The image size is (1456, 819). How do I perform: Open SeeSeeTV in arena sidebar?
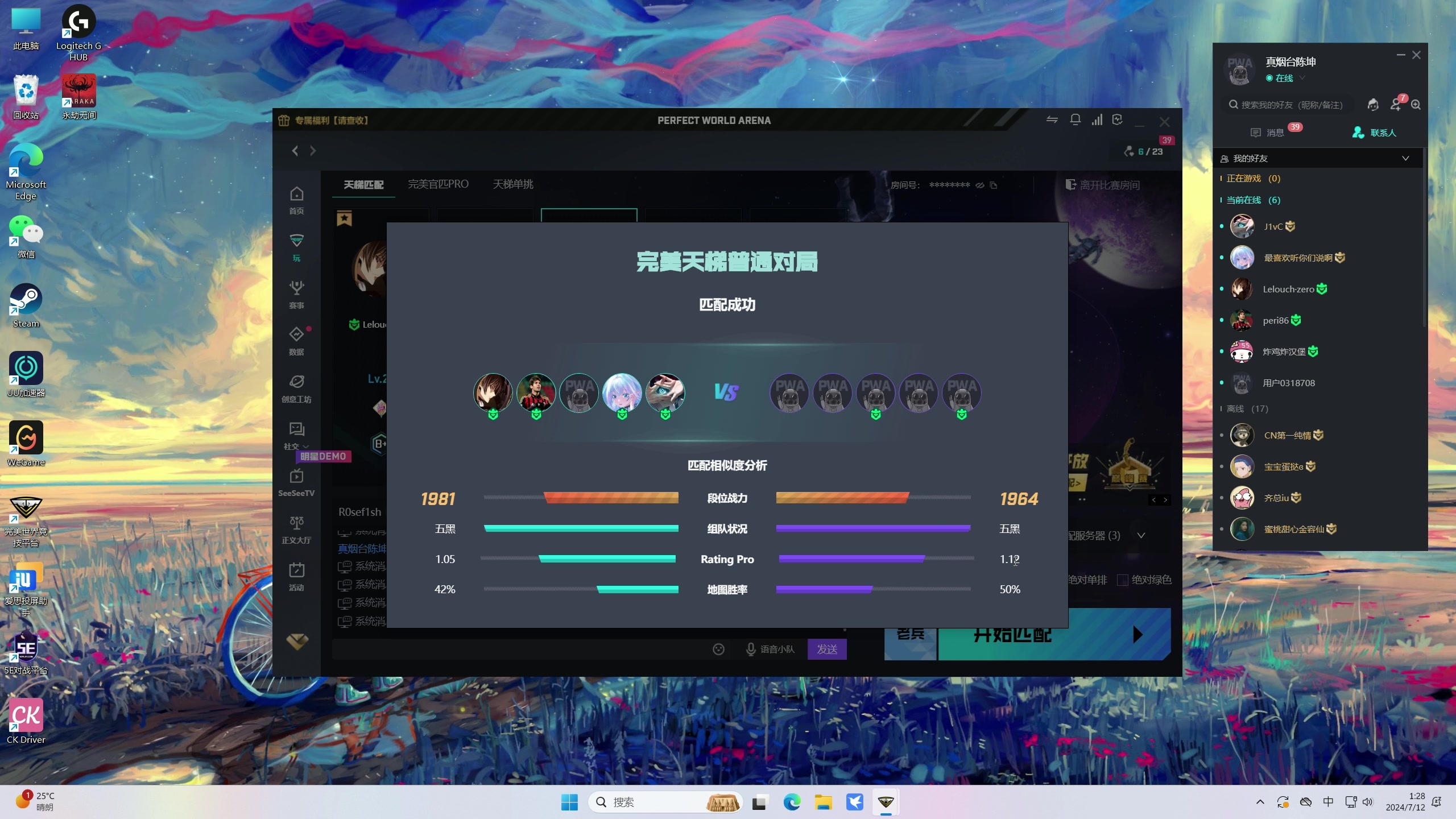[296, 483]
